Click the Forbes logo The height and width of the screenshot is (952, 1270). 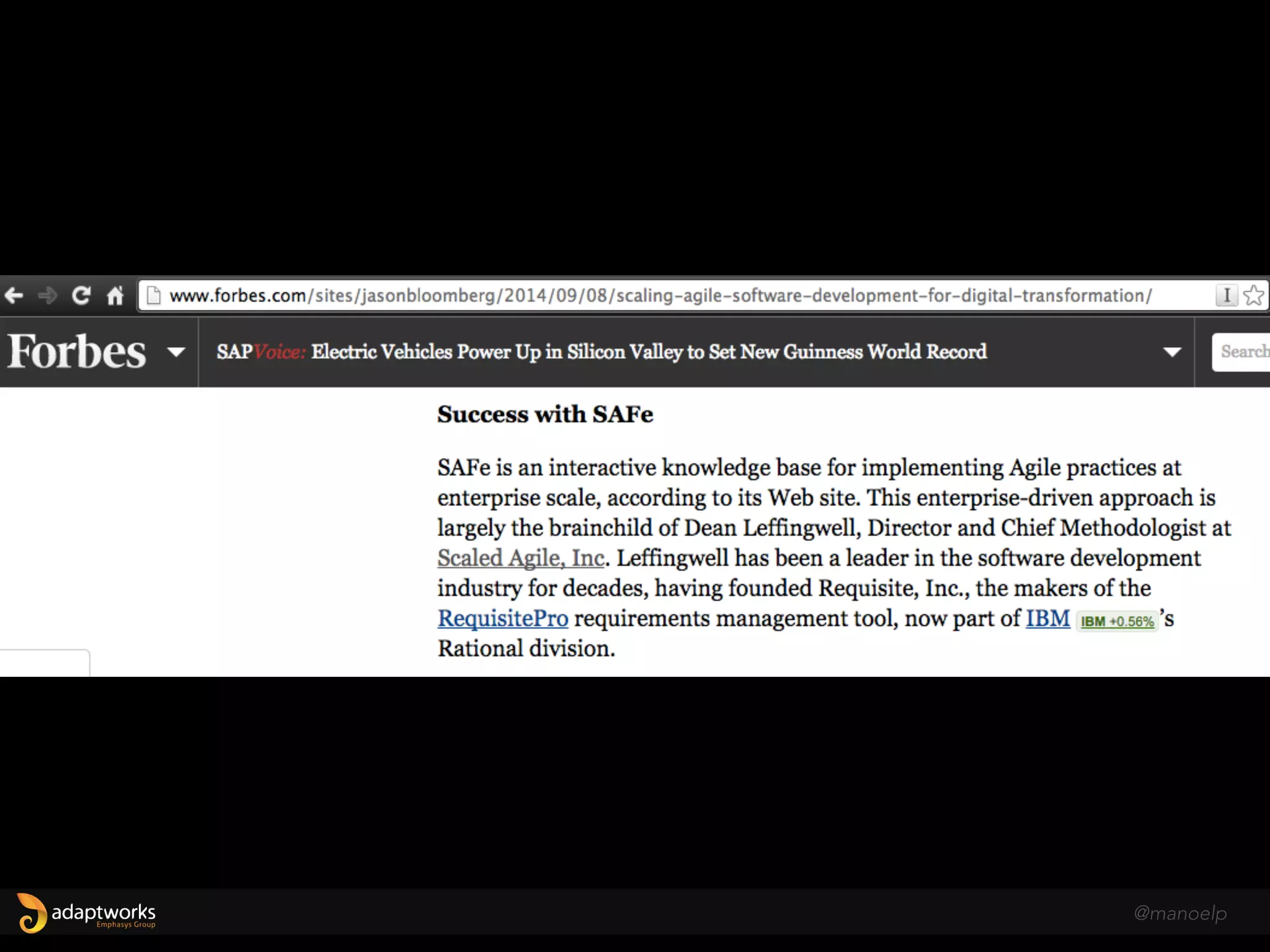77,351
